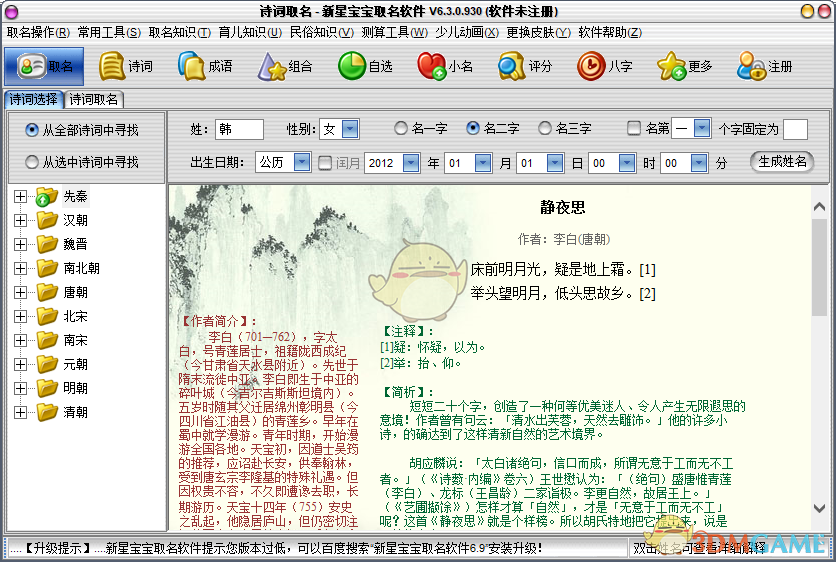Open the 自选 pie-chart tool
The width and height of the screenshot is (836, 562).
[x=365, y=66]
